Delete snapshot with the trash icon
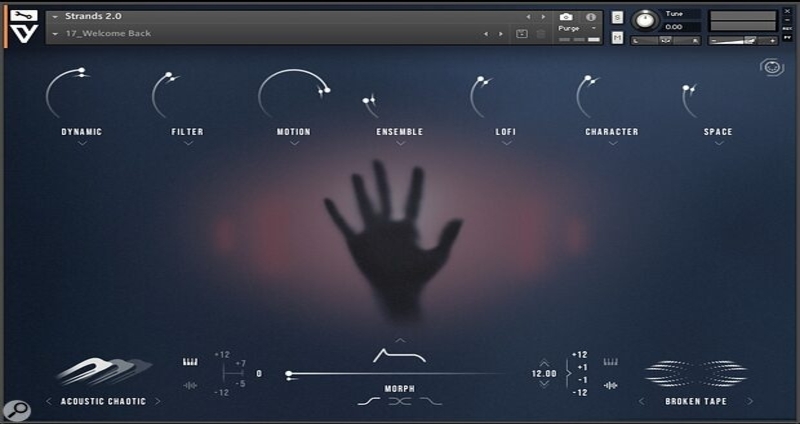800x424 pixels. click(541, 34)
